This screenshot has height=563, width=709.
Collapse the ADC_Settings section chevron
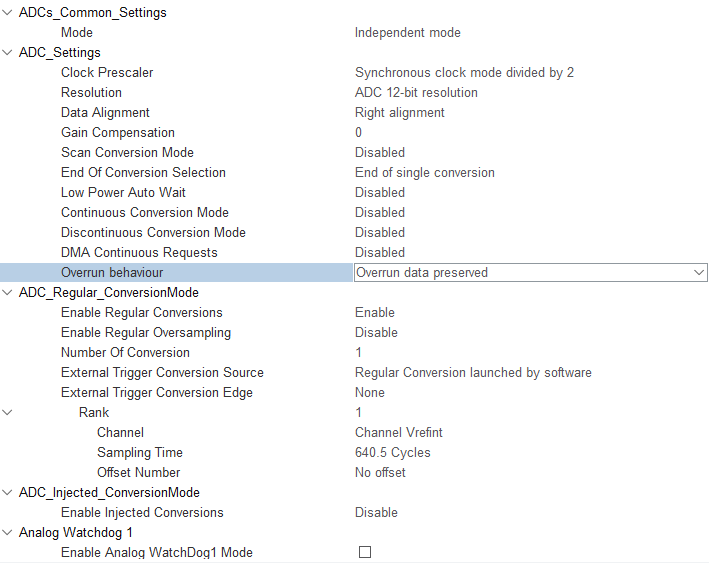coord(7,52)
